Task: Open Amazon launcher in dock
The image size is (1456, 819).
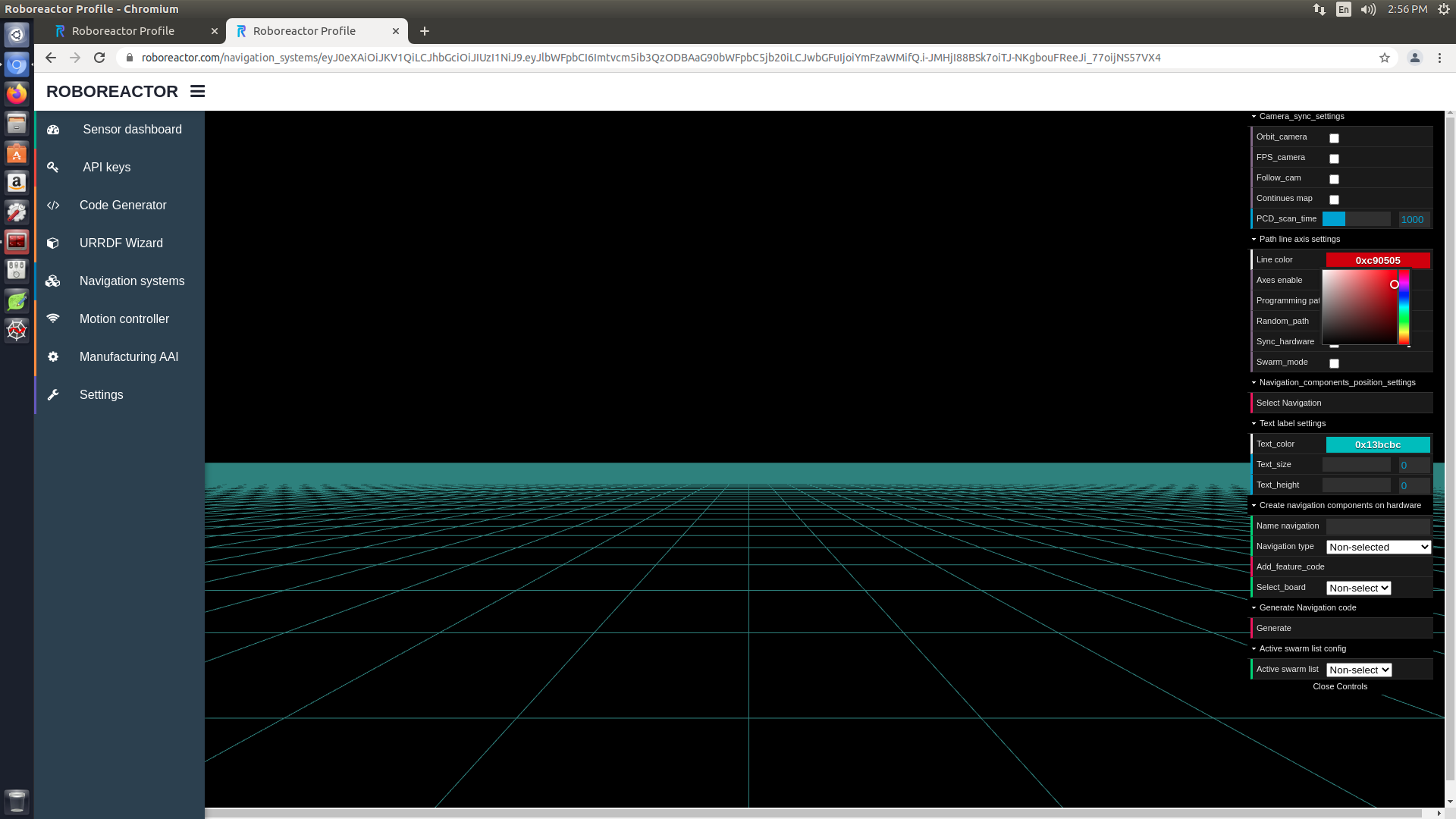Action: [x=17, y=183]
